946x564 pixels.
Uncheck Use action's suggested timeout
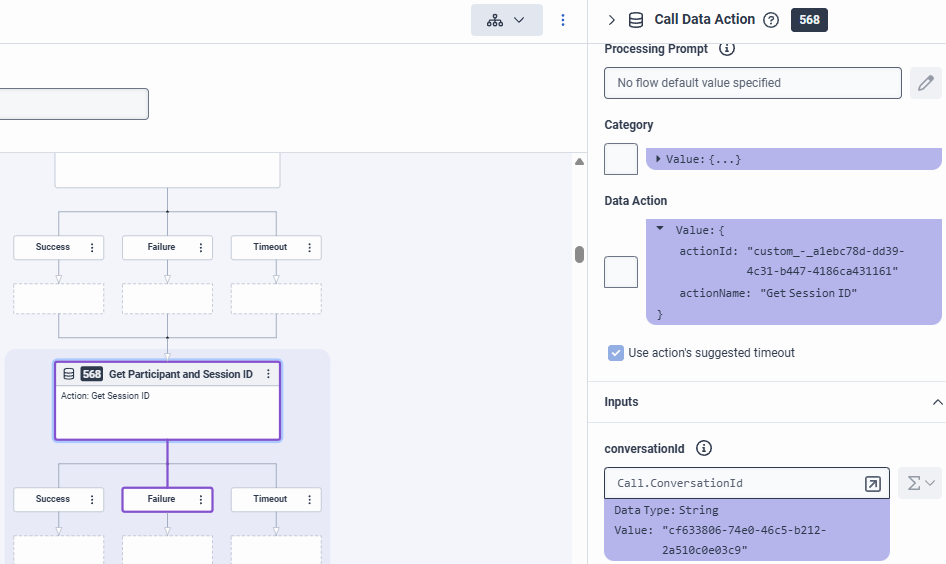[616, 353]
